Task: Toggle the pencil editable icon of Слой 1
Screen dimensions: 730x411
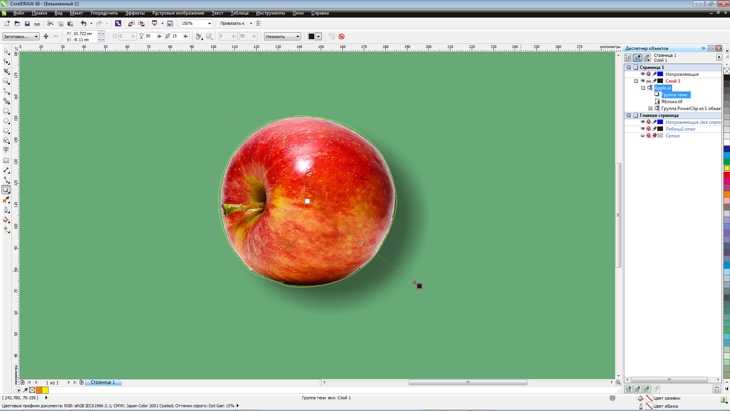Action: click(x=654, y=81)
